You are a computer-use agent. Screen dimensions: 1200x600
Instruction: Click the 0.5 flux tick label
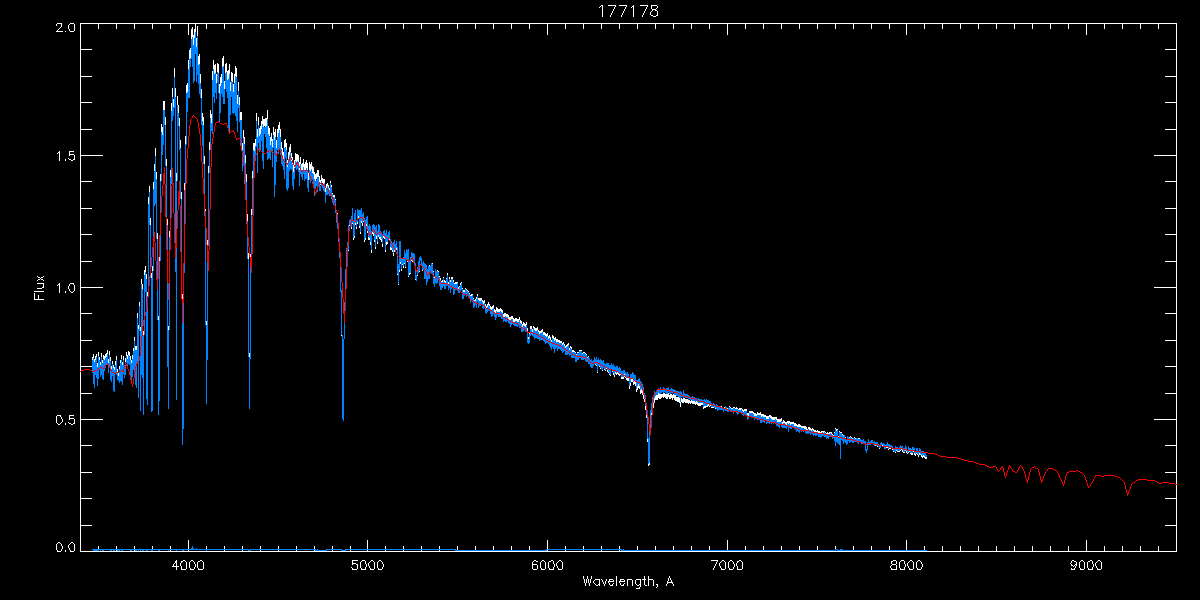pos(65,419)
